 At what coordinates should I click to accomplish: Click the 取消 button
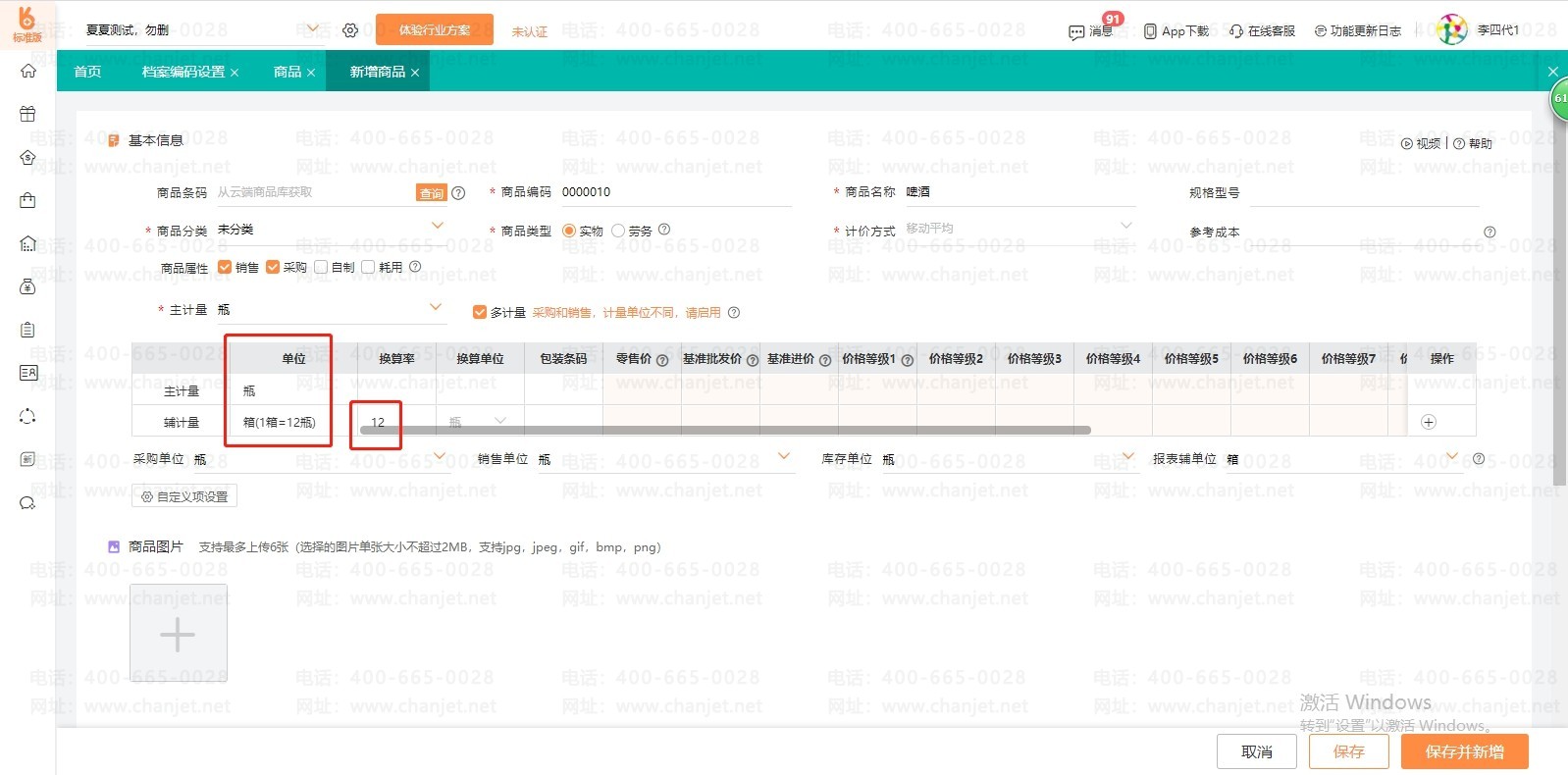coord(1257,751)
